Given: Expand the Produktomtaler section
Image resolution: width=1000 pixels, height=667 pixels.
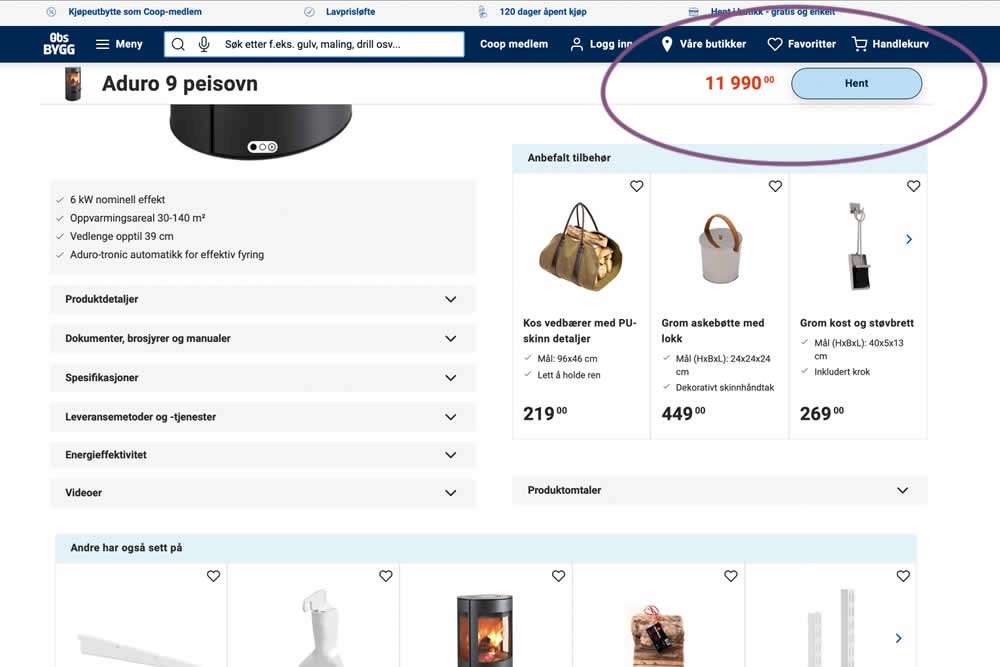Looking at the screenshot, I should tap(719, 490).
